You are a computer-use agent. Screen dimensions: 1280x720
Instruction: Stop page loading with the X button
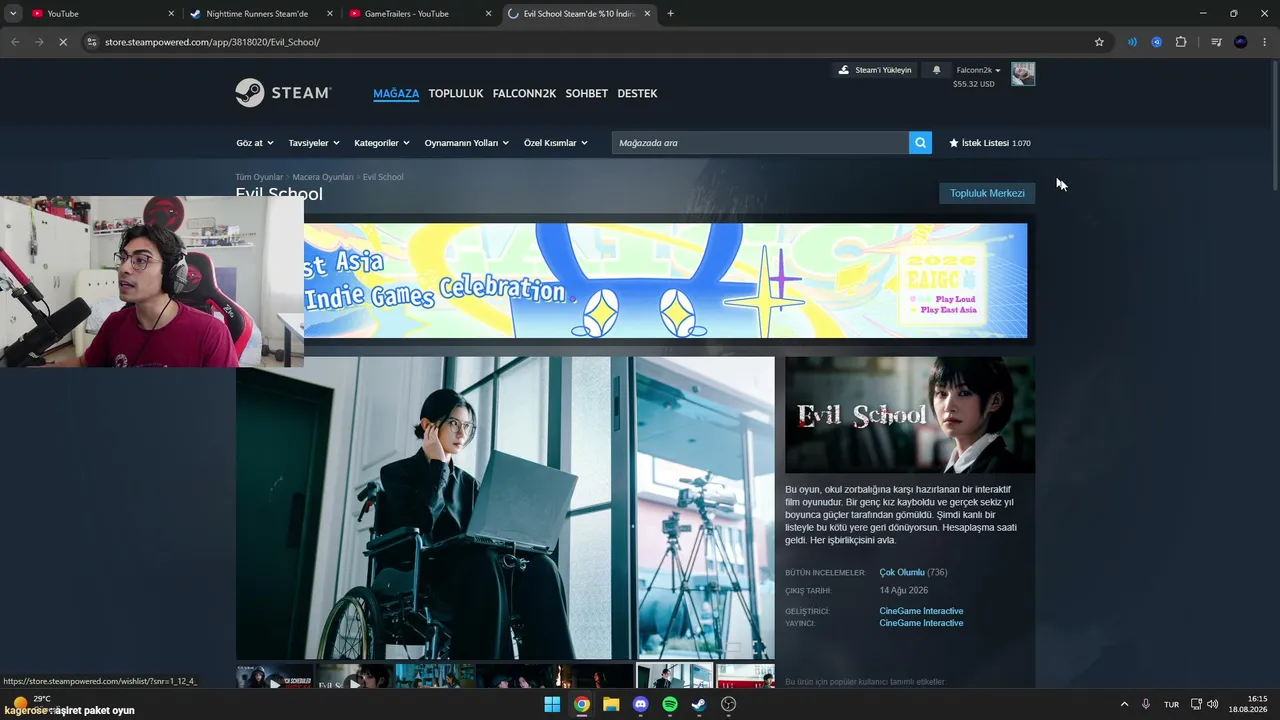[62, 42]
